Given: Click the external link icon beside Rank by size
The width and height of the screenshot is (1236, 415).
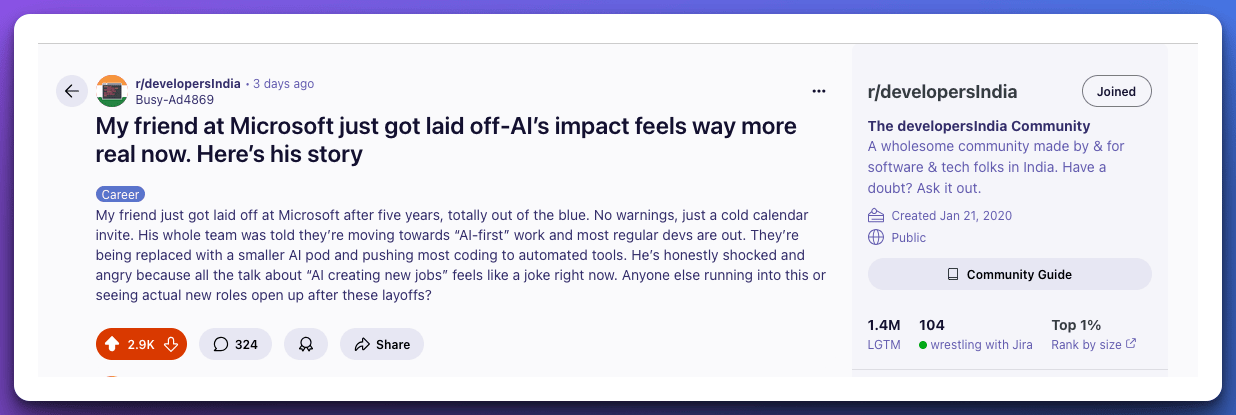Looking at the screenshot, I should coord(1131,344).
